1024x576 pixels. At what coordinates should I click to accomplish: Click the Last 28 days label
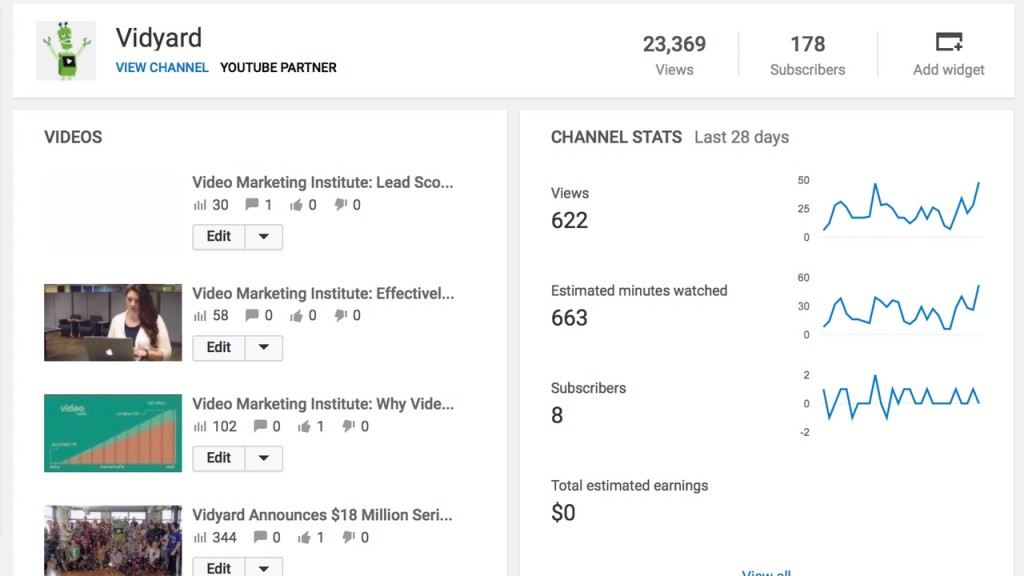741,137
